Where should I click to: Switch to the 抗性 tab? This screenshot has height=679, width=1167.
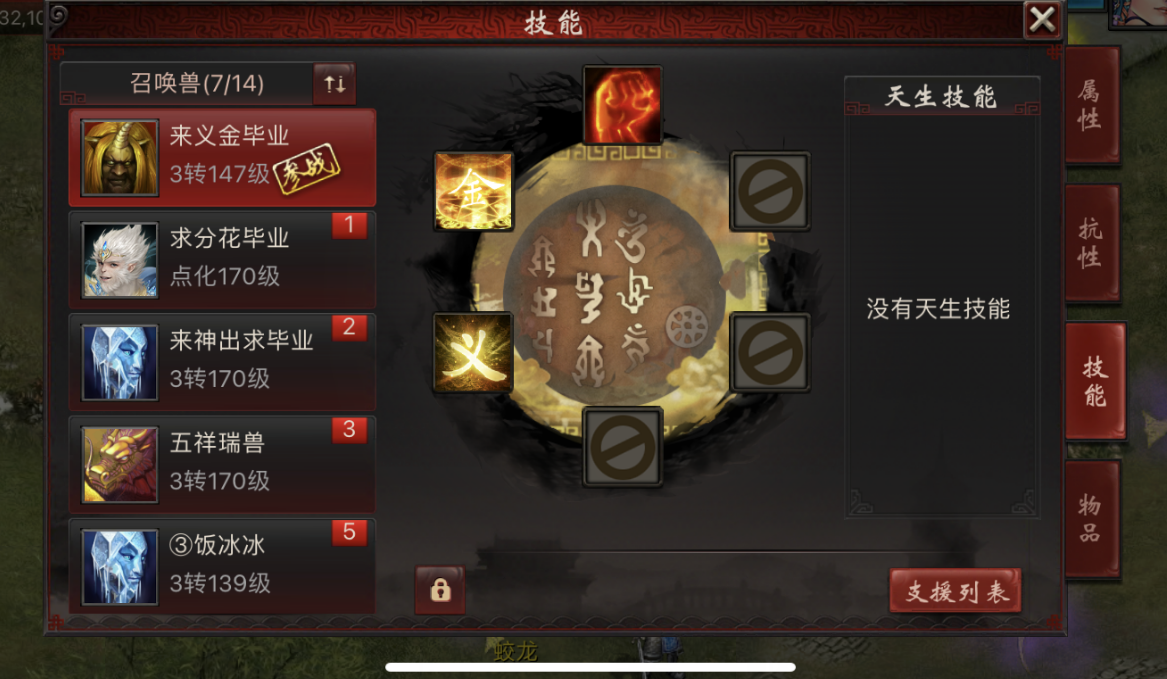[x=1092, y=243]
